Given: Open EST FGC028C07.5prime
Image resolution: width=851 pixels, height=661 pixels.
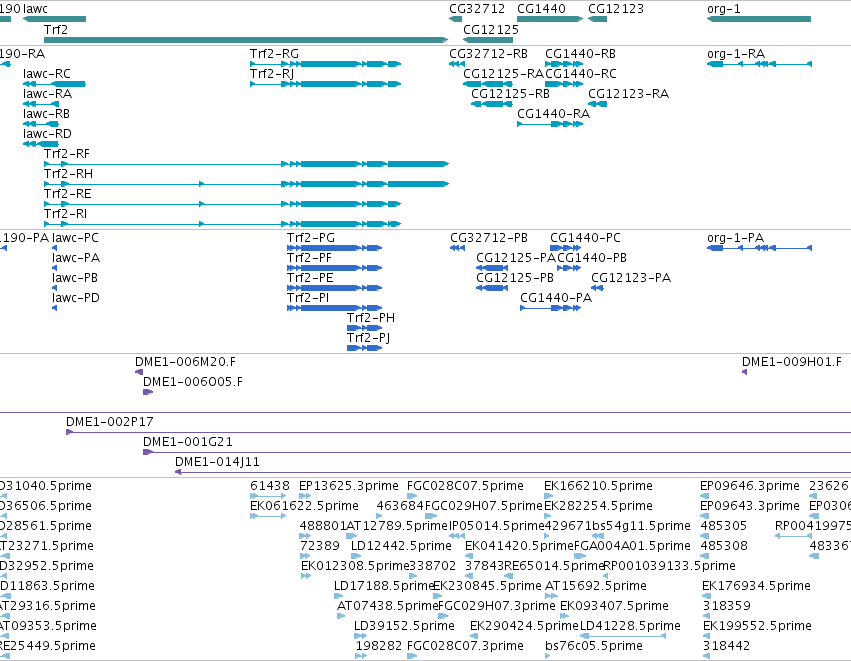Looking at the screenshot, I should coord(465,486).
